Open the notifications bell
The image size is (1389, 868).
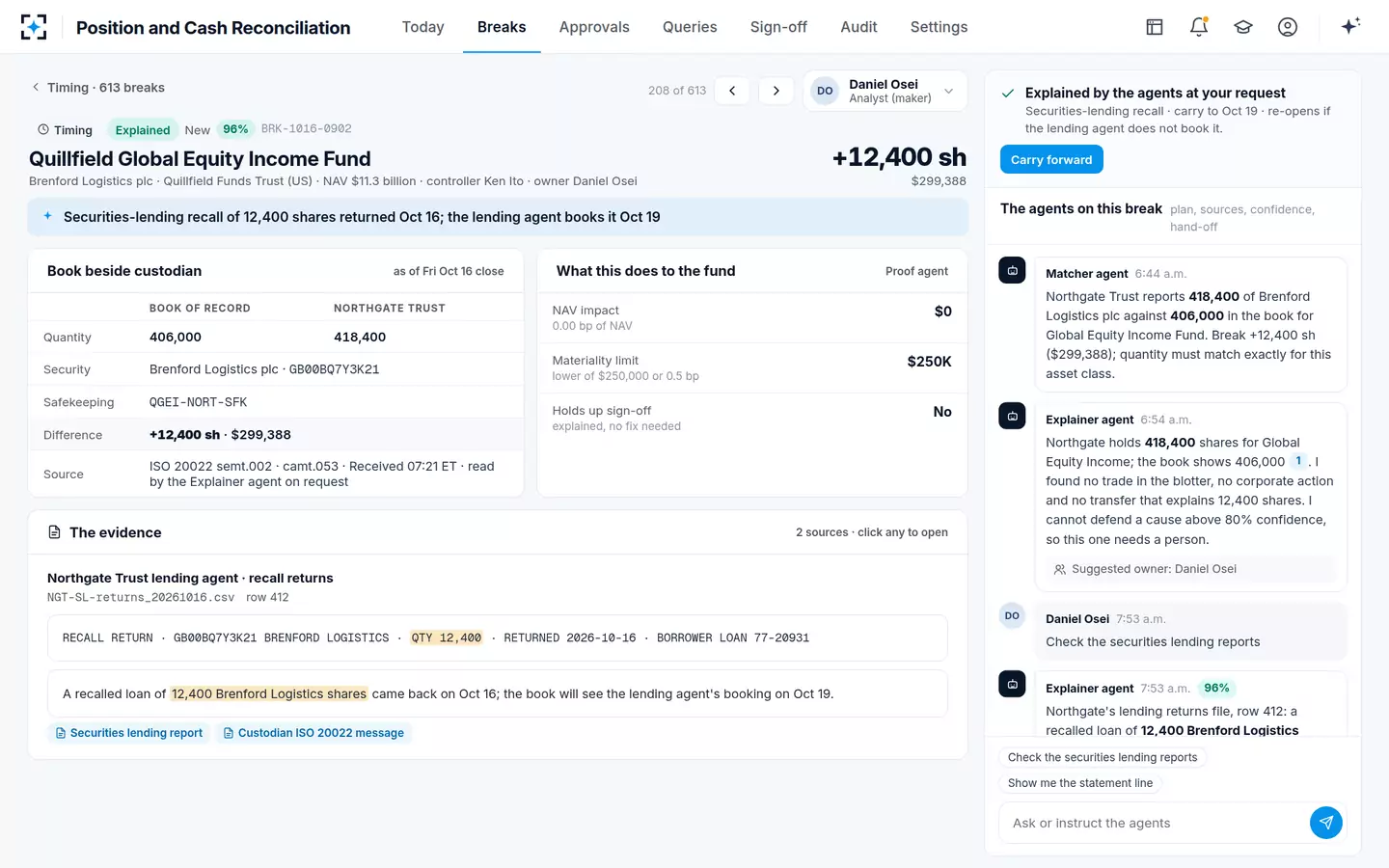[x=1199, y=27]
